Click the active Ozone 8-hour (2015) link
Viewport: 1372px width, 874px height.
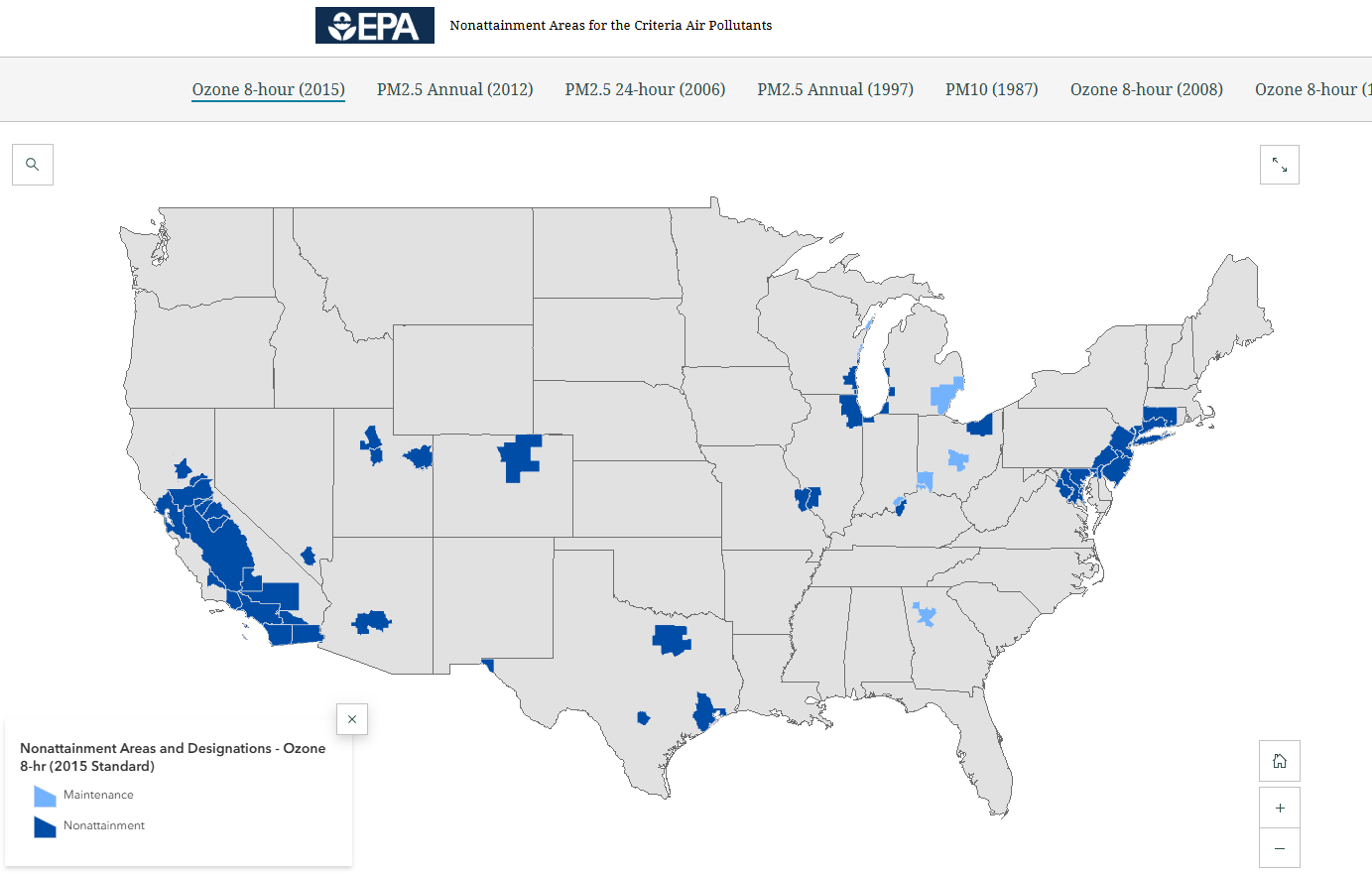click(268, 88)
